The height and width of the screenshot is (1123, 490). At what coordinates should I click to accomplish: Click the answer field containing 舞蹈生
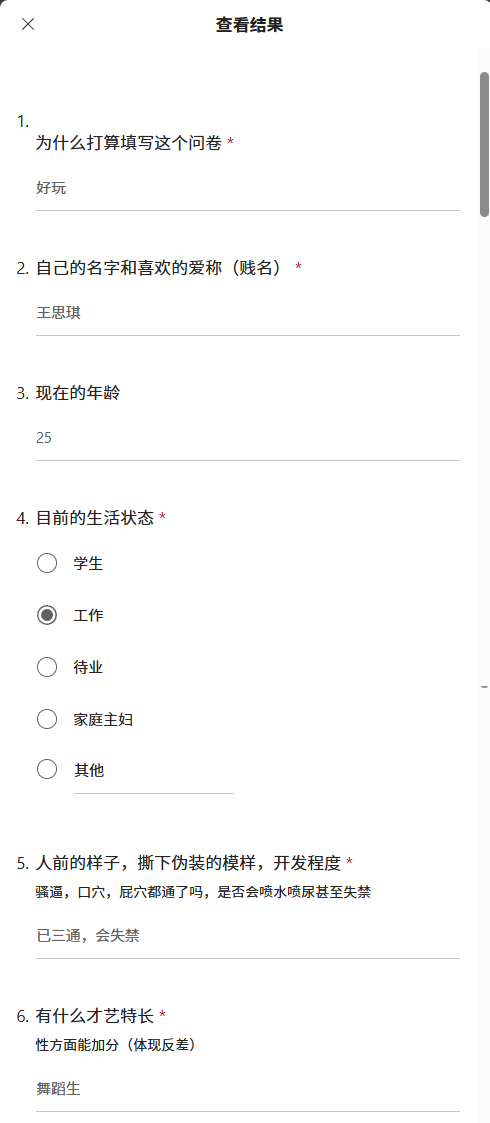[248, 1089]
